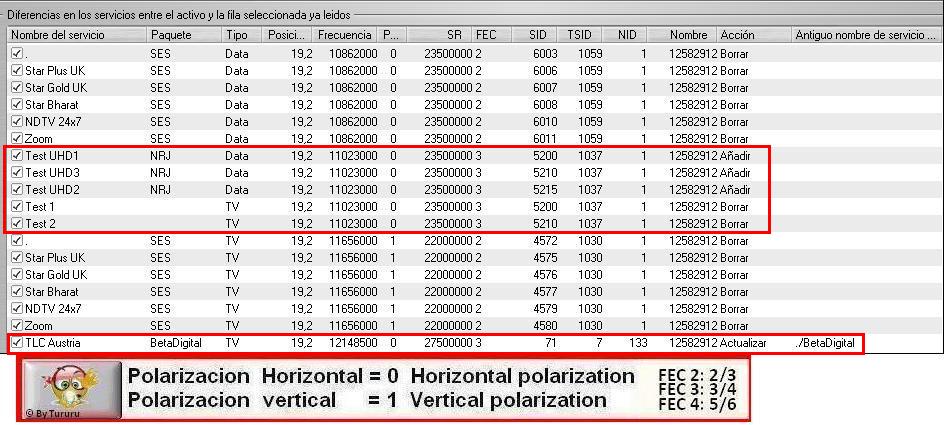Image resolution: width=946 pixels, height=425 pixels.
Task: Click the Actualizar action cell
Action: 743,344
